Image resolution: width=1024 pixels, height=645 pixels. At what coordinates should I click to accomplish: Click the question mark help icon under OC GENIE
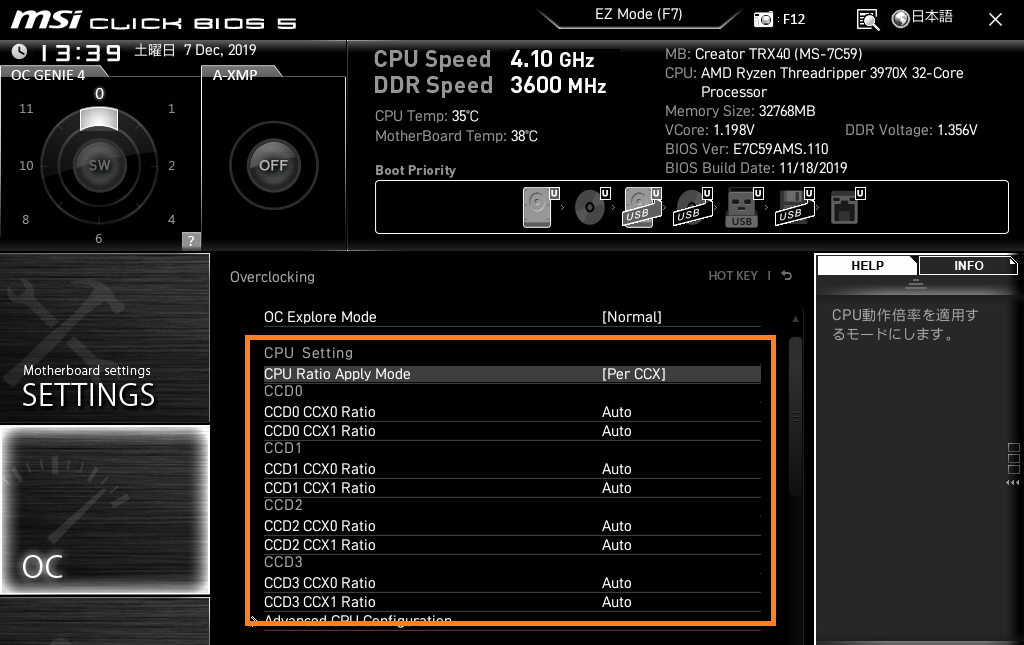point(191,240)
